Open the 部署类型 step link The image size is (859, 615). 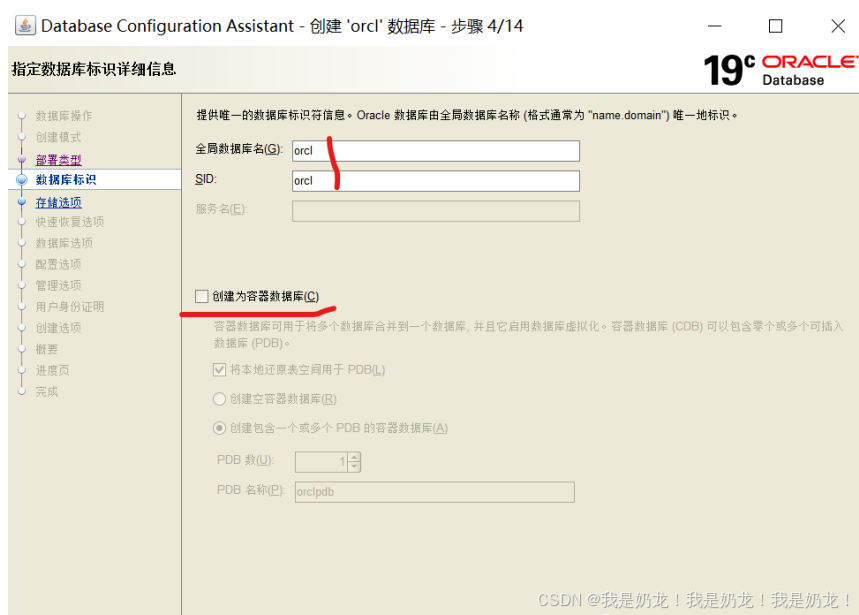59,160
